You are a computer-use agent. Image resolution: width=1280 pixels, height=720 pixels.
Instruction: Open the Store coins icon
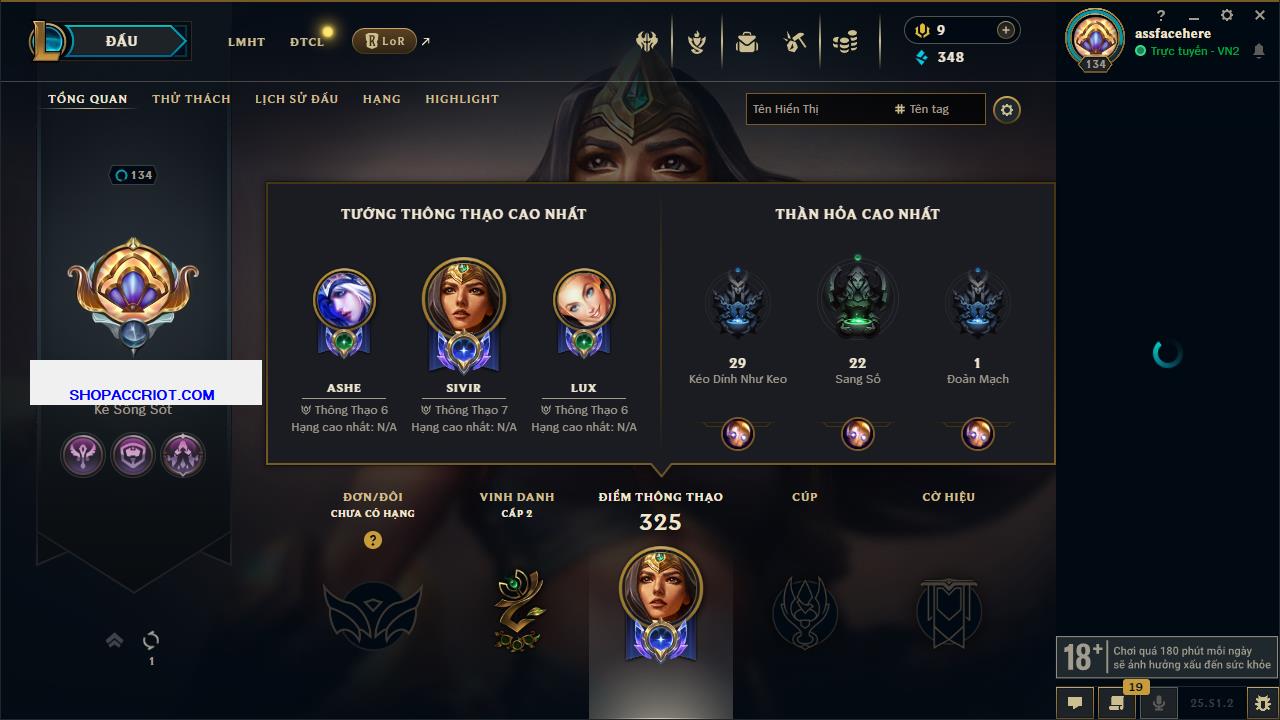pyautogui.click(x=846, y=42)
